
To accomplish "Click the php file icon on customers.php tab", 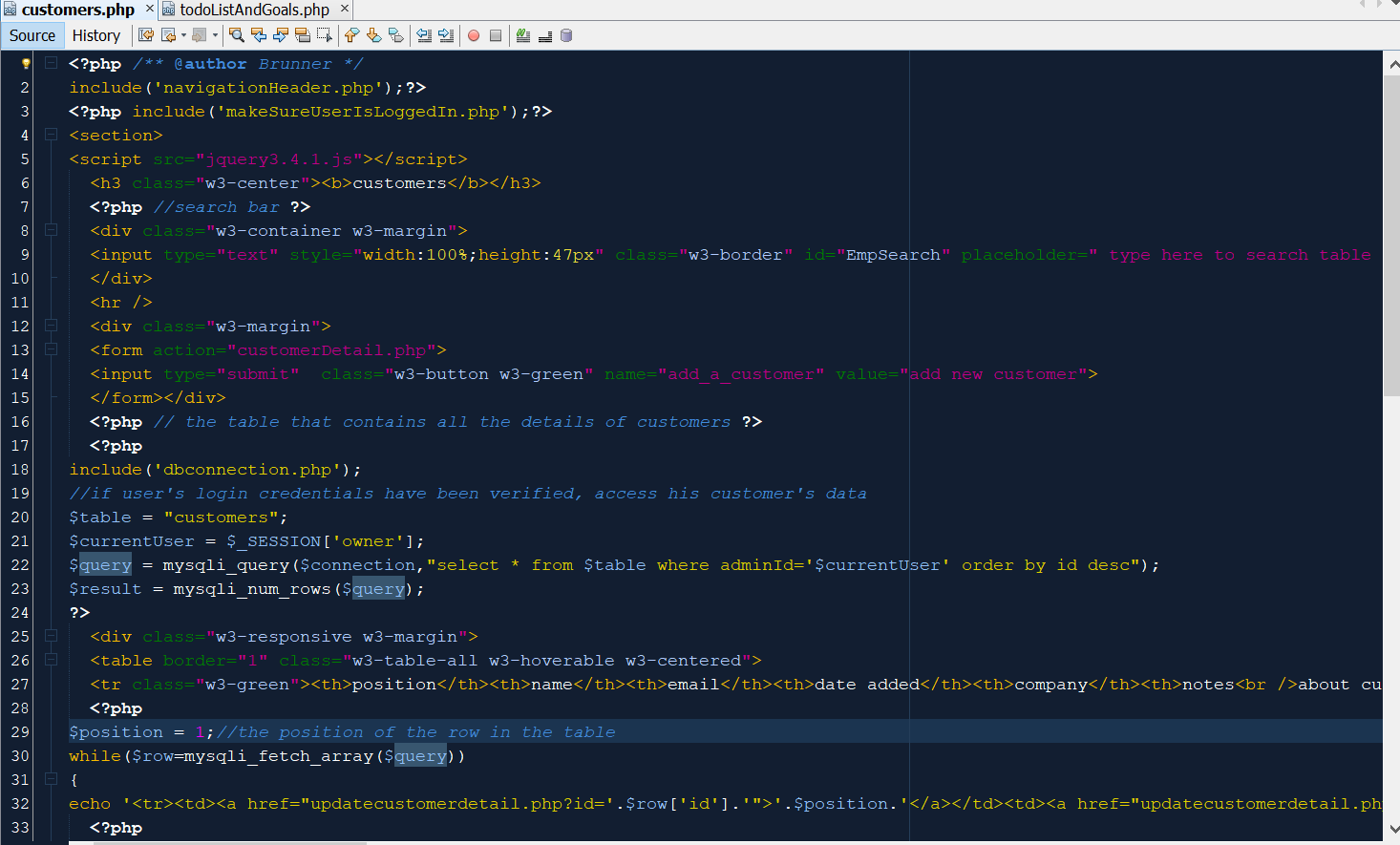I will (x=10, y=10).
